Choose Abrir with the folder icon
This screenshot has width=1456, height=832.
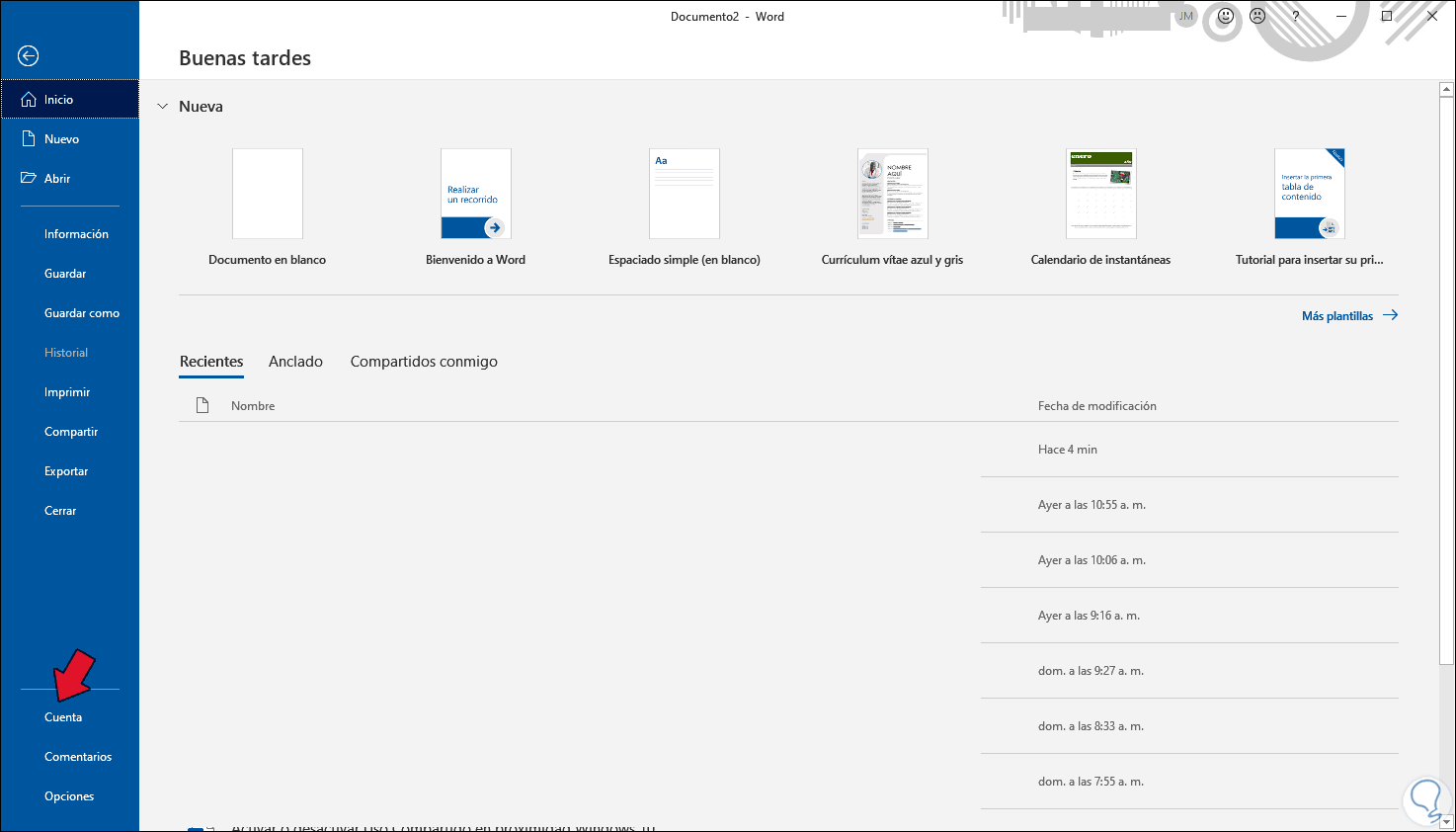coord(70,179)
